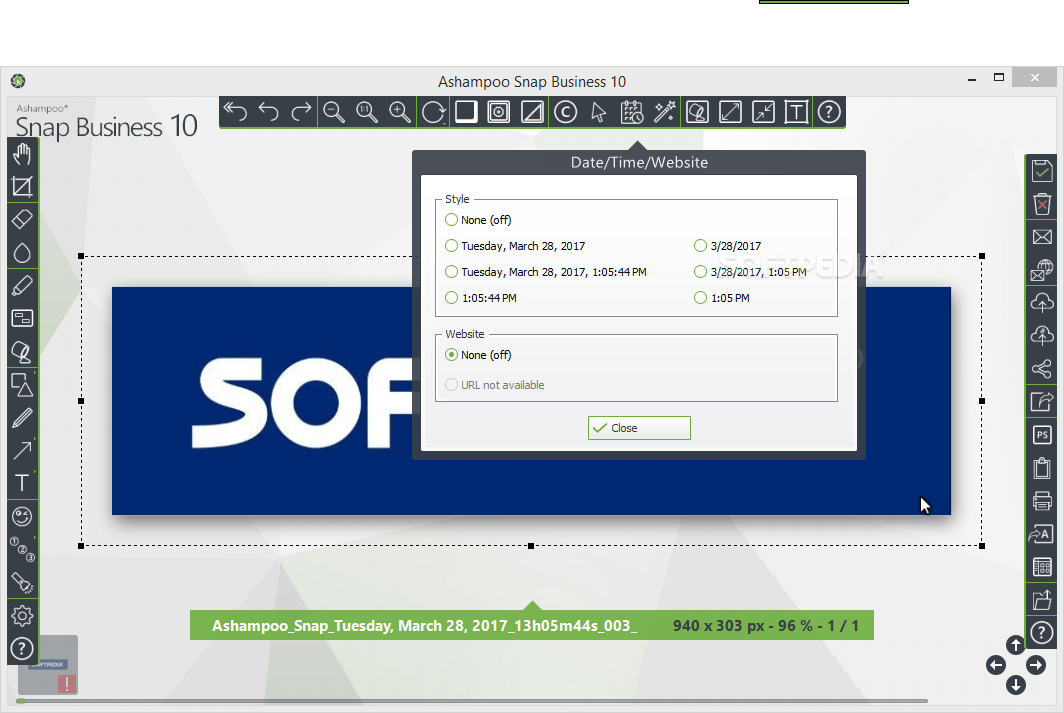
Task: Zoom out with the minus magnifier
Action: (x=334, y=112)
